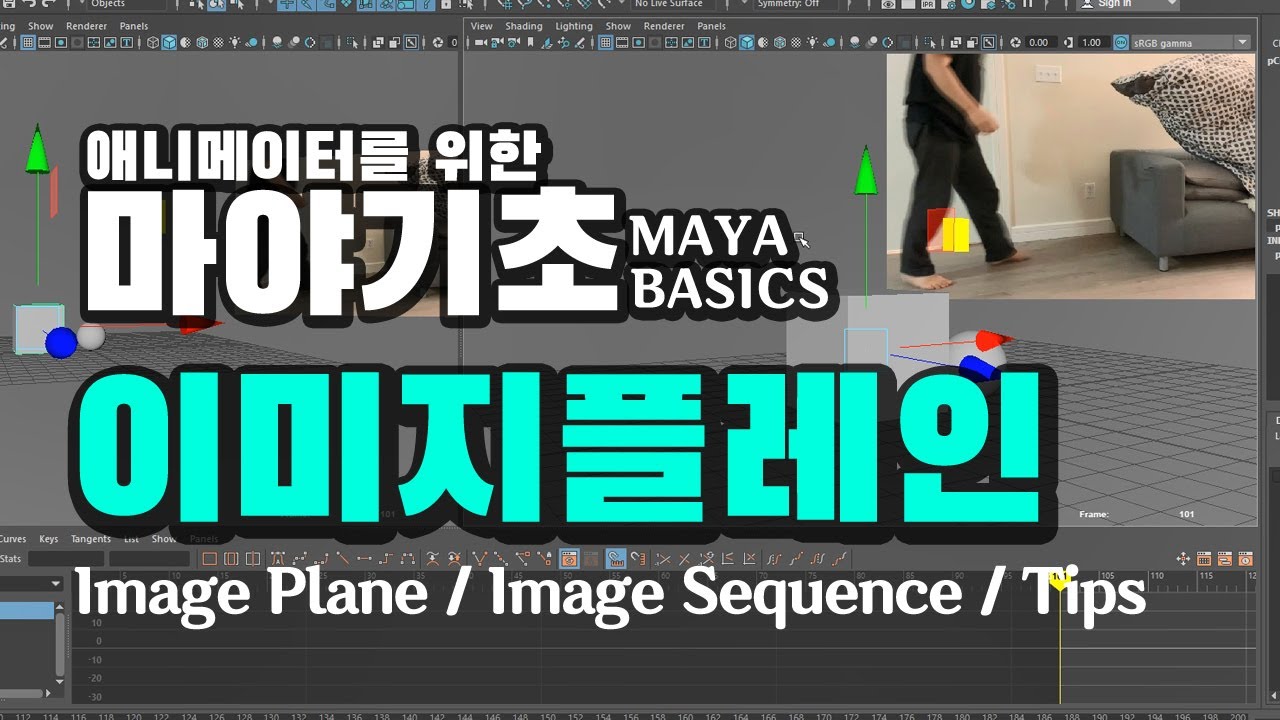
Task: Open the Sign In account dropdown
Action: 1128,4
